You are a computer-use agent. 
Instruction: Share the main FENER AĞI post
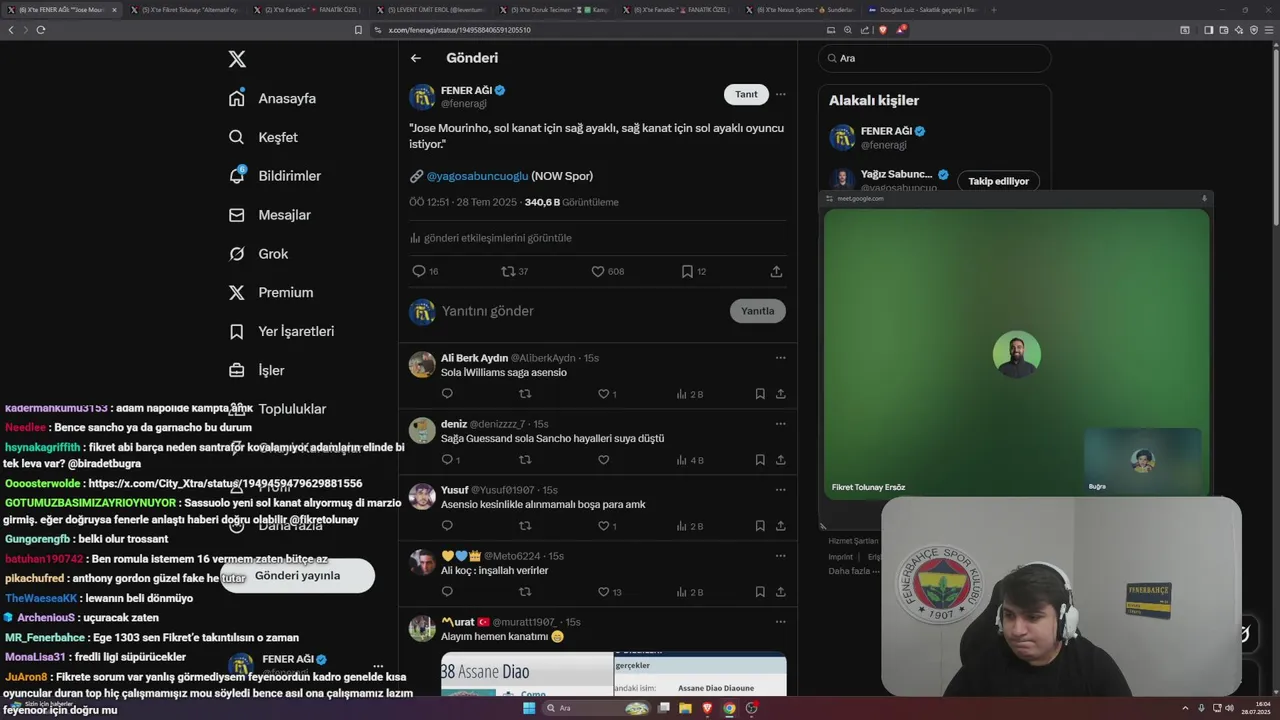[x=776, y=271]
